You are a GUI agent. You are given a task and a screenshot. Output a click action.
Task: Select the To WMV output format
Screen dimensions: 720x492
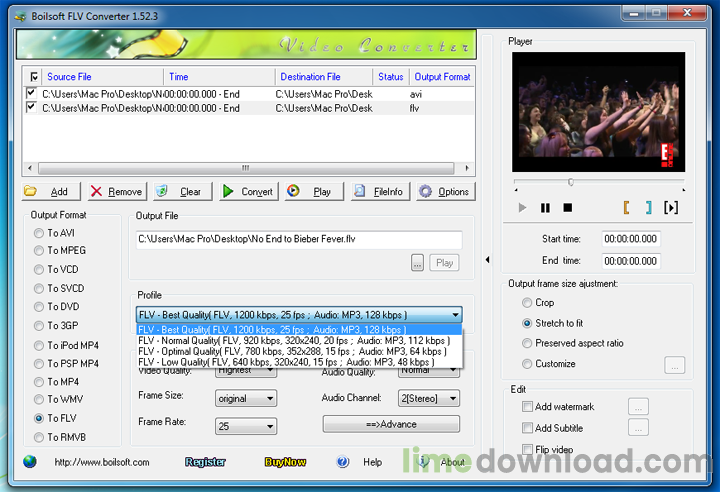[x=59, y=399]
